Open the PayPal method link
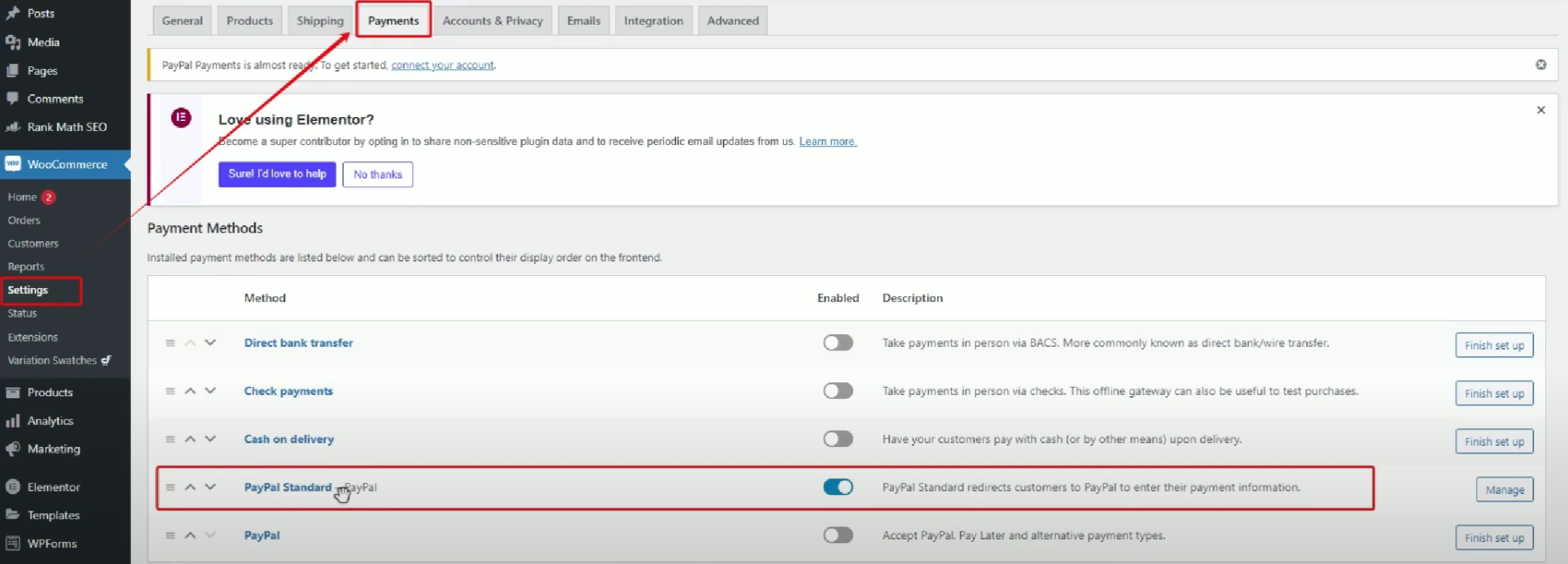Image resolution: width=1568 pixels, height=564 pixels. pos(262,535)
